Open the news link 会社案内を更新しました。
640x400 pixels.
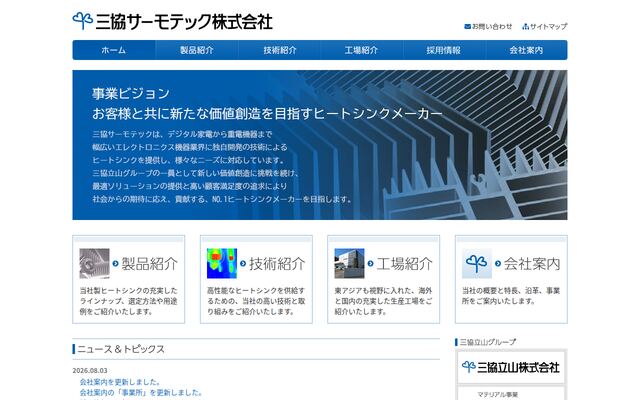pyautogui.click(x=120, y=382)
